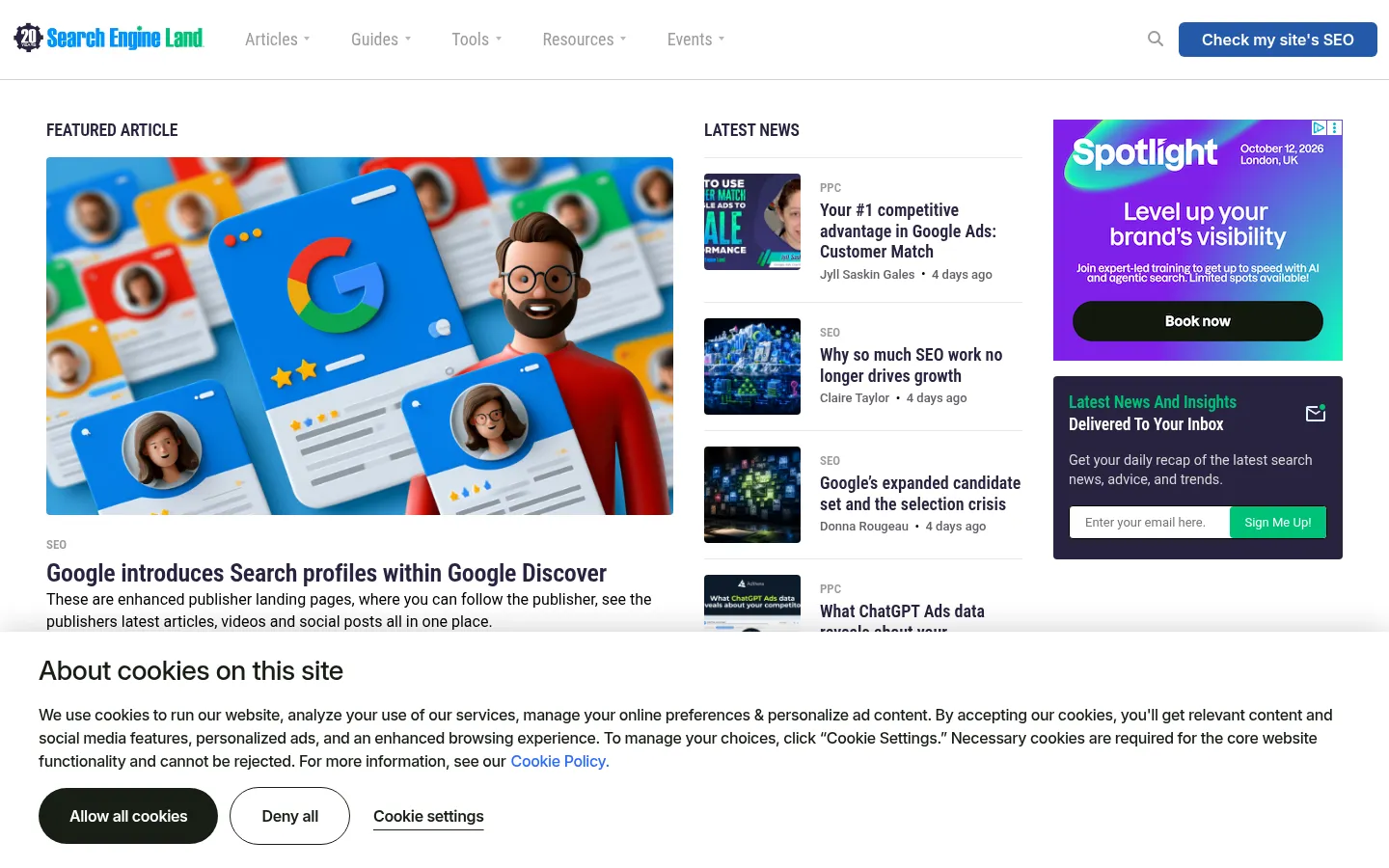Open the Cookie Policy link
This screenshot has height=868, width=1389.
pos(559,761)
